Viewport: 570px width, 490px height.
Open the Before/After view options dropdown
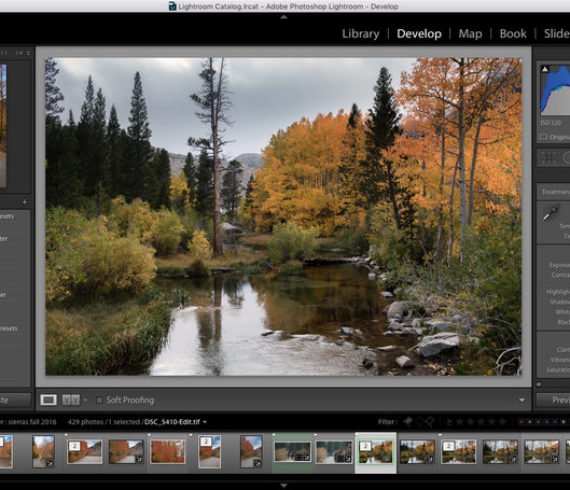[x=85, y=400]
